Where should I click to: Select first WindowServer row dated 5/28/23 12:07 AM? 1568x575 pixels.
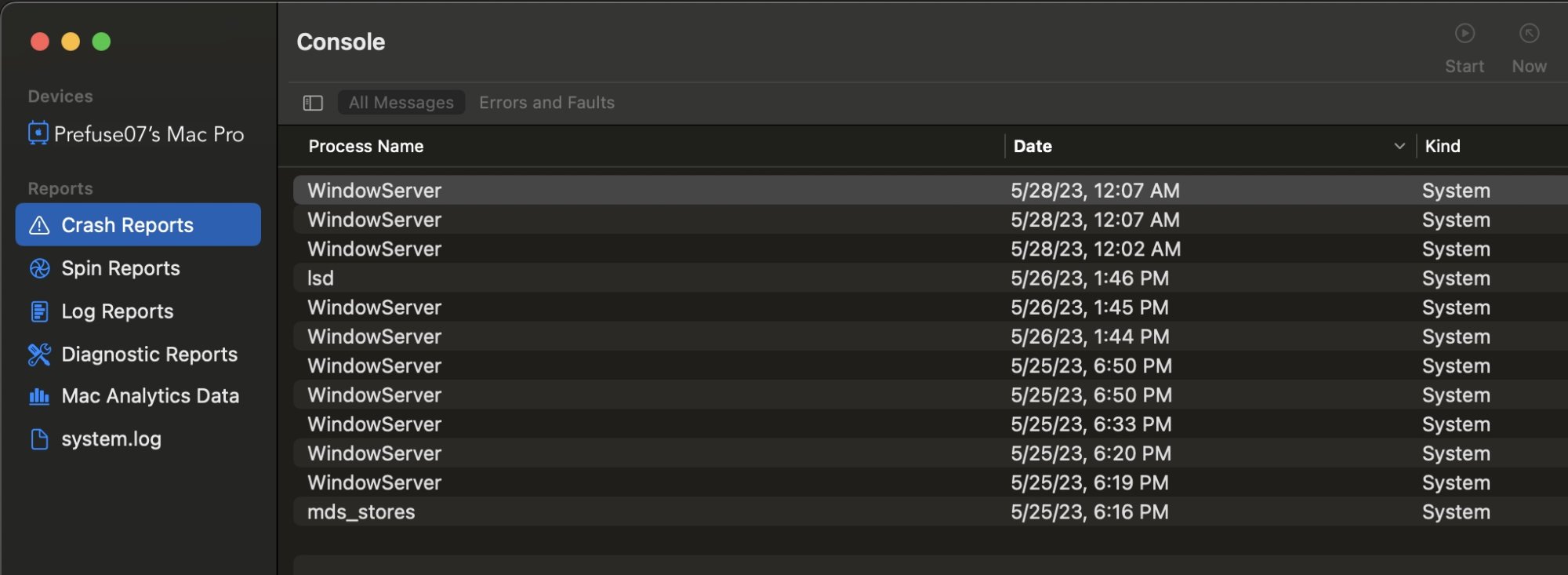coord(931,191)
